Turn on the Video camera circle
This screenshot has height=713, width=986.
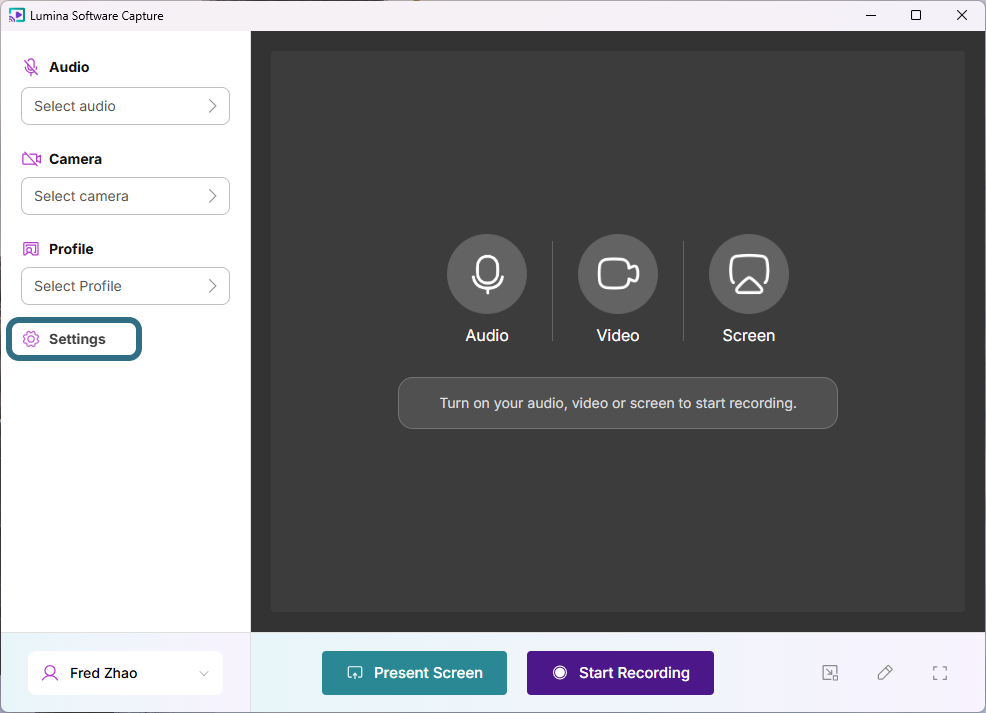[x=618, y=274]
